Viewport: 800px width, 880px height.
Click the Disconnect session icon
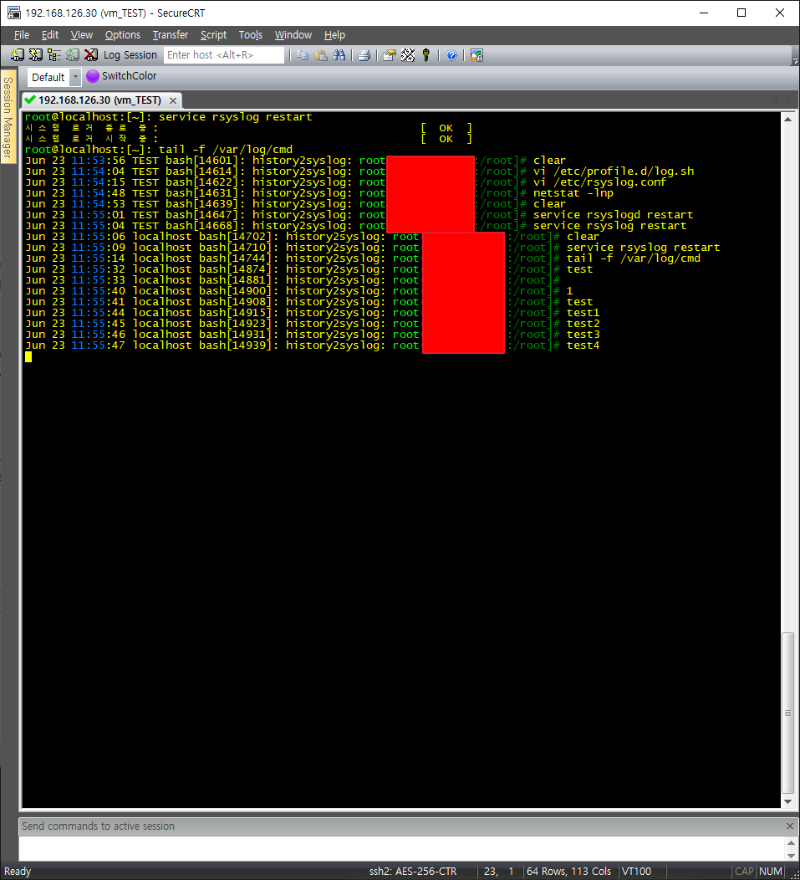pos(90,55)
